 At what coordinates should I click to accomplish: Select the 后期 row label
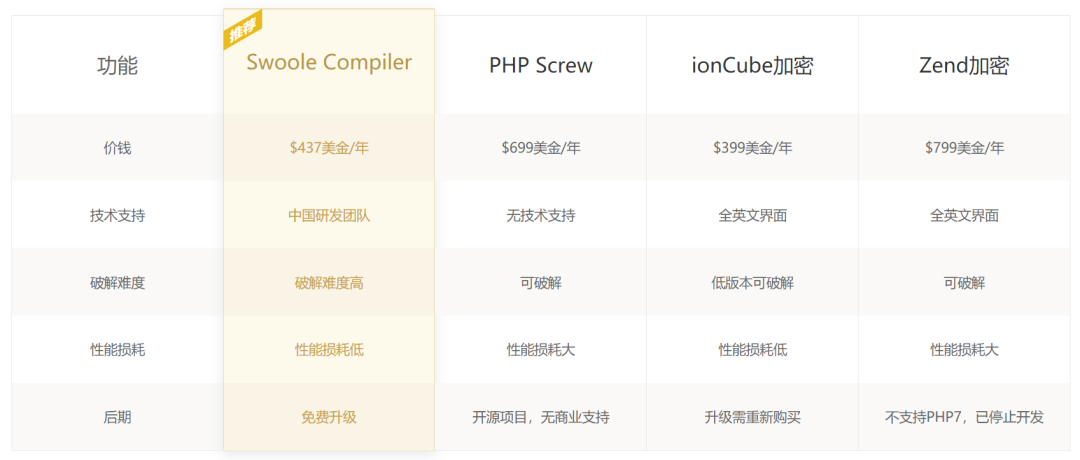point(117,417)
